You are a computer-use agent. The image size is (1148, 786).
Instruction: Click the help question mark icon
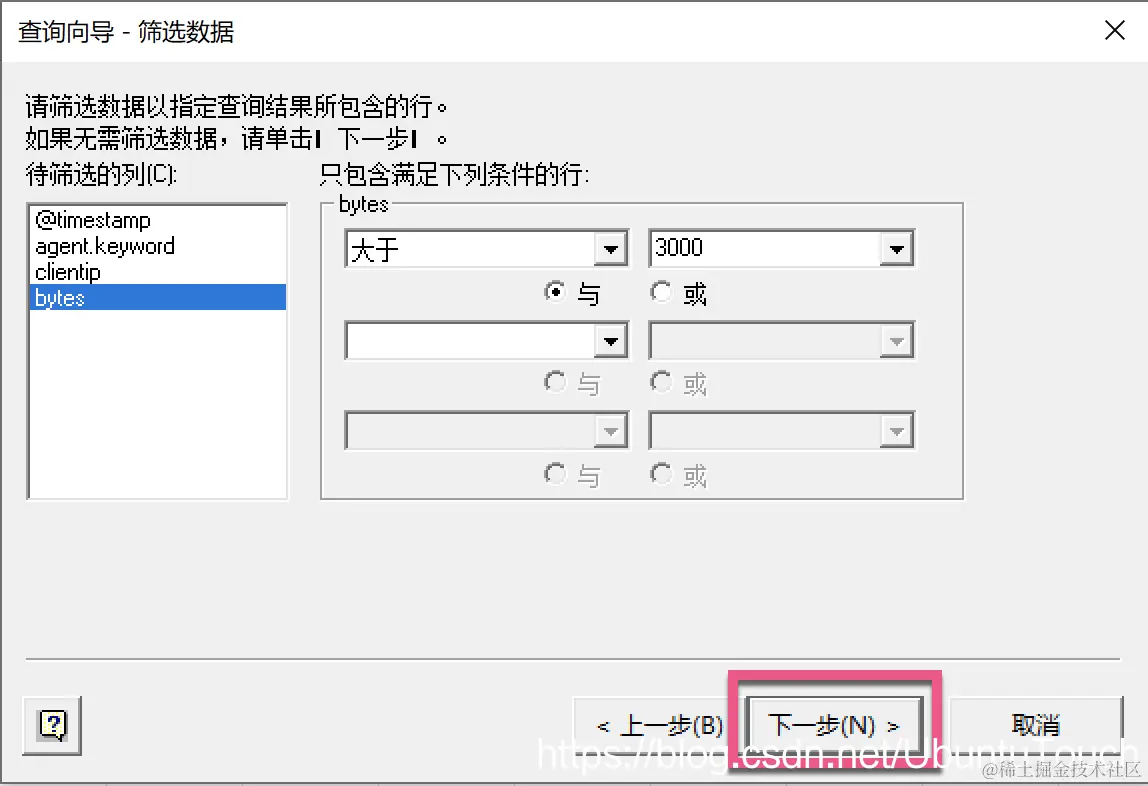click(52, 725)
